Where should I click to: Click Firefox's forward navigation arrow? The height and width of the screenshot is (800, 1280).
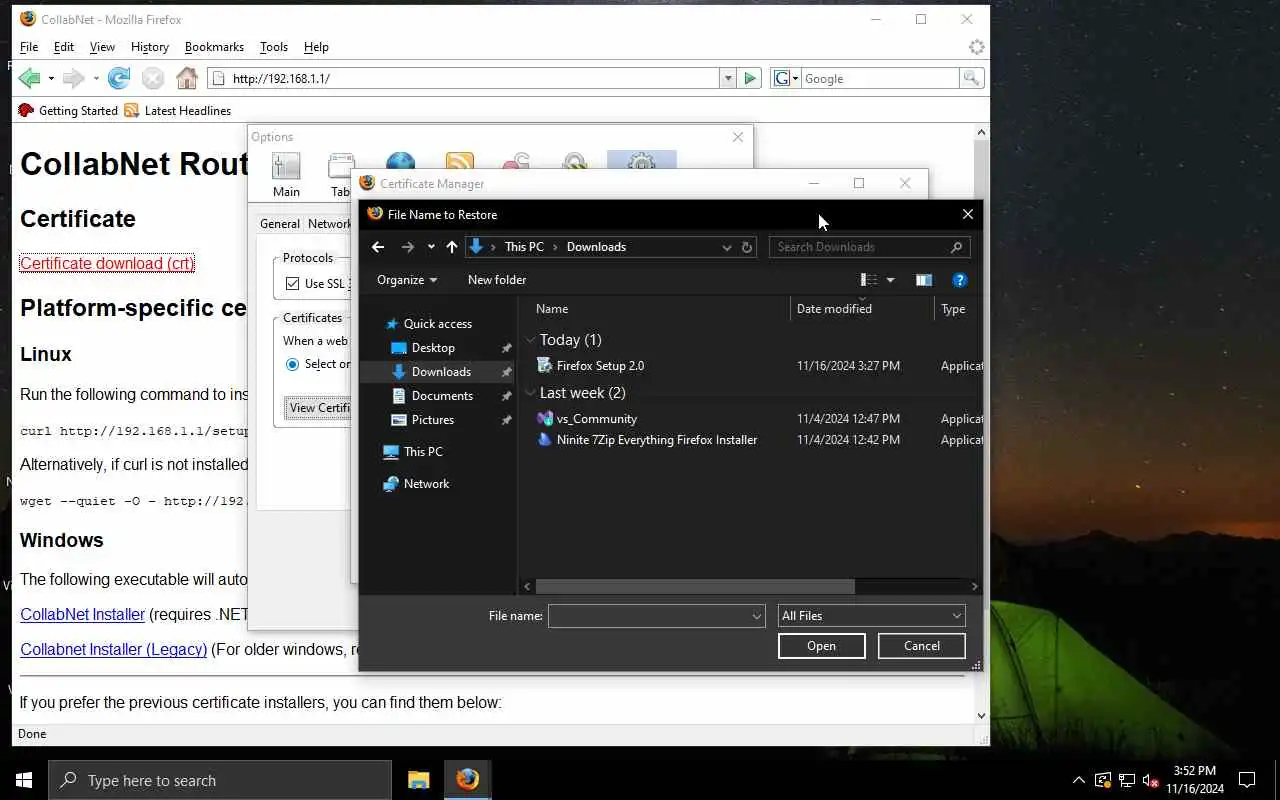(73, 78)
